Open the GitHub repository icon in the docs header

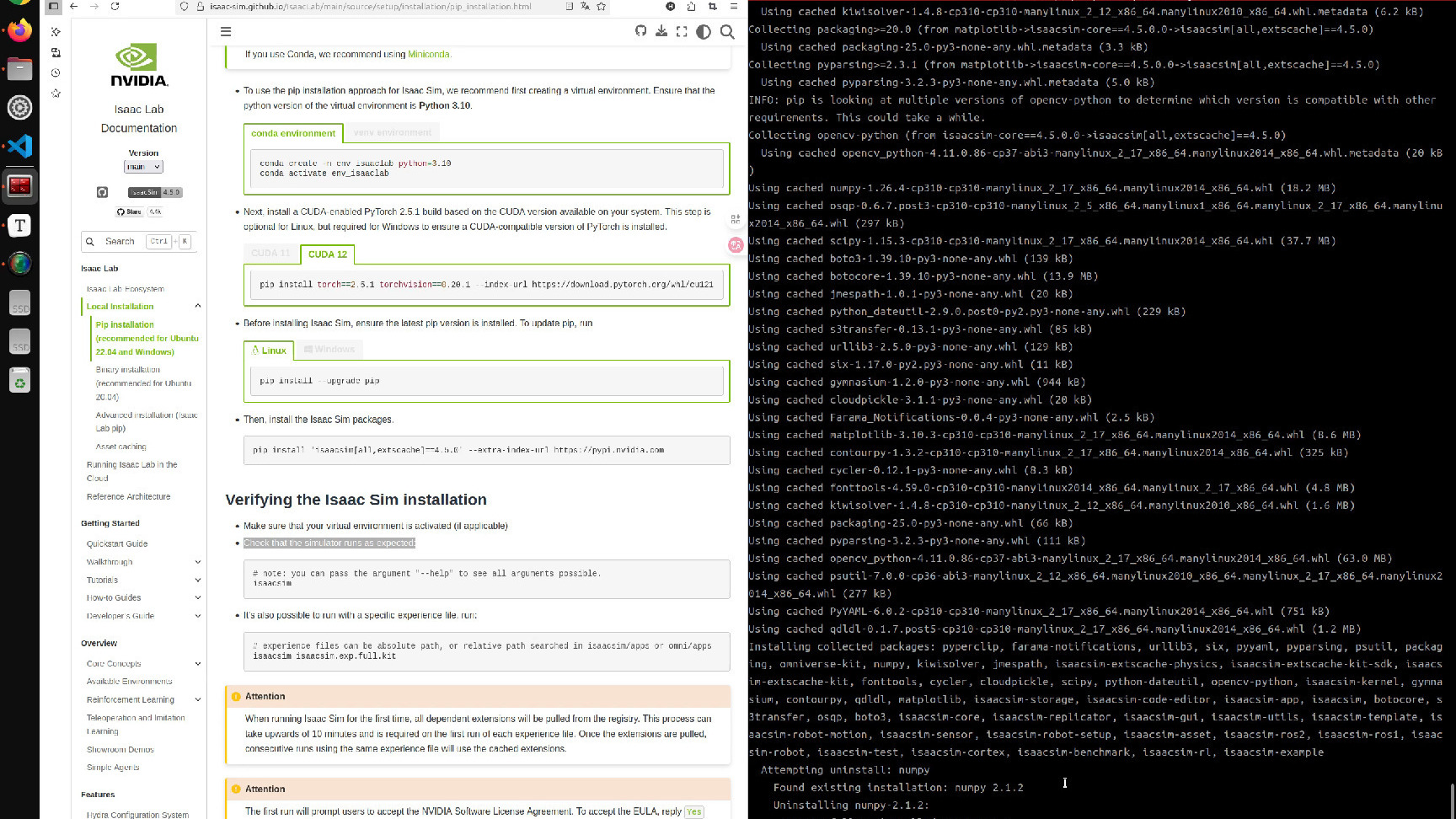(640, 31)
